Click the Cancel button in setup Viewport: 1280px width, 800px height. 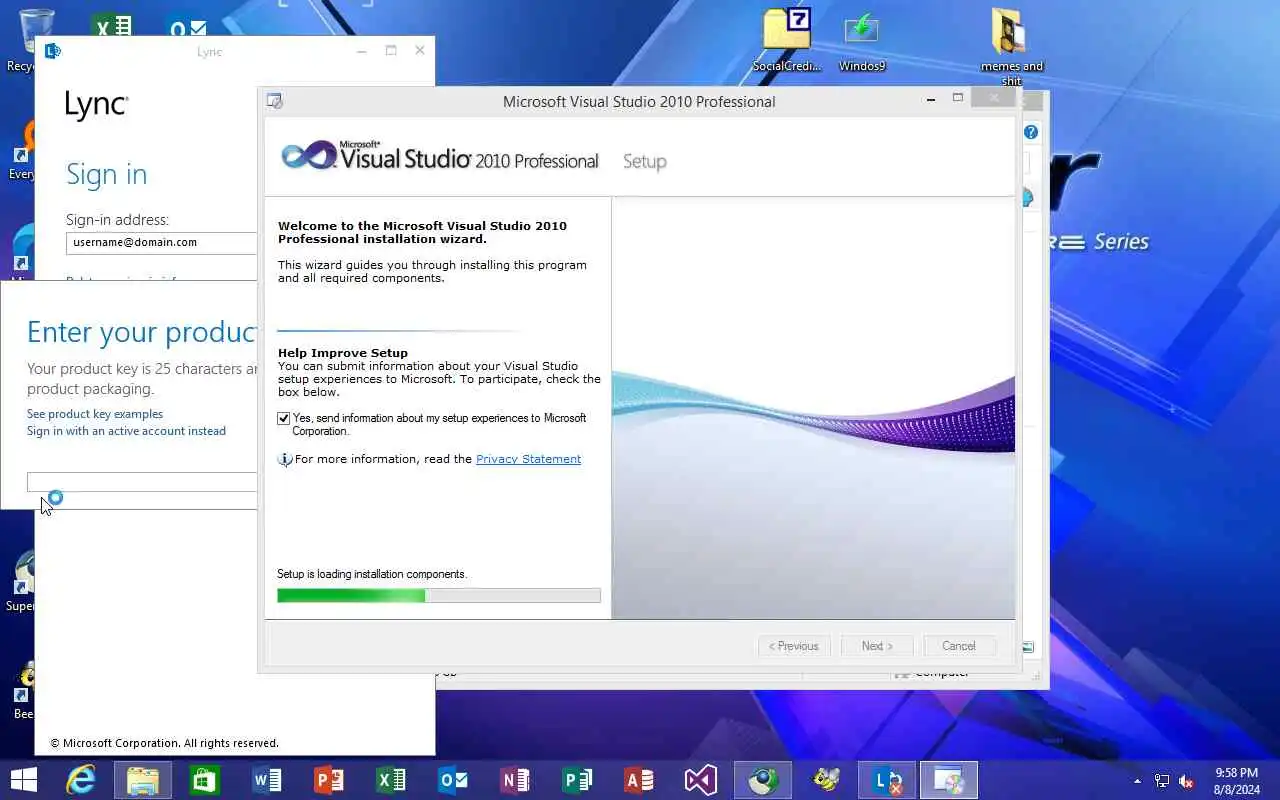[x=958, y=646]
